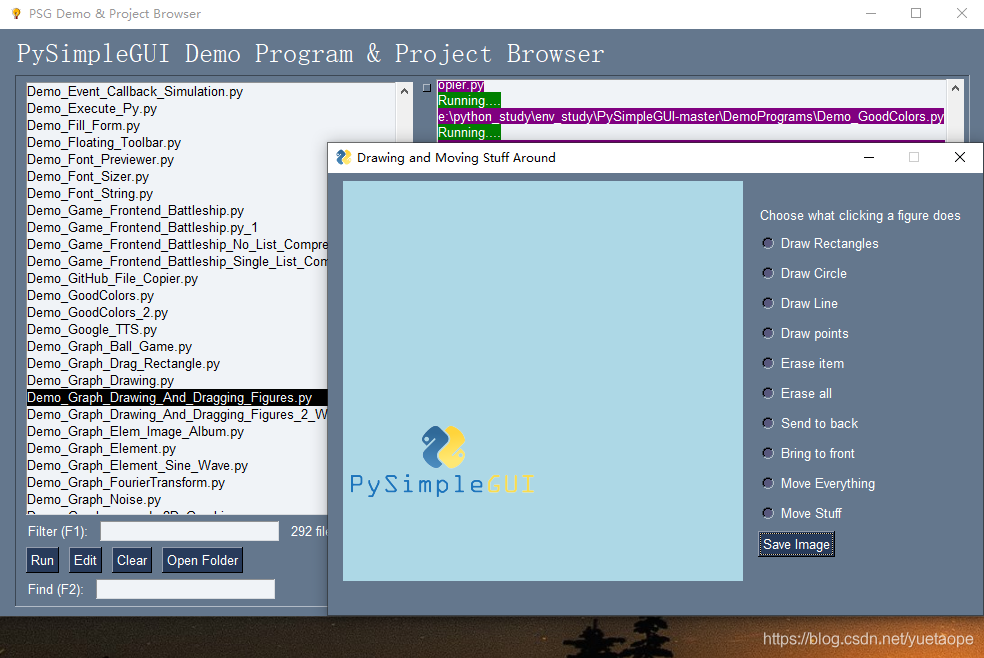Click the Run button in Project Browser

pyautogui.click(x=43, y=560)
